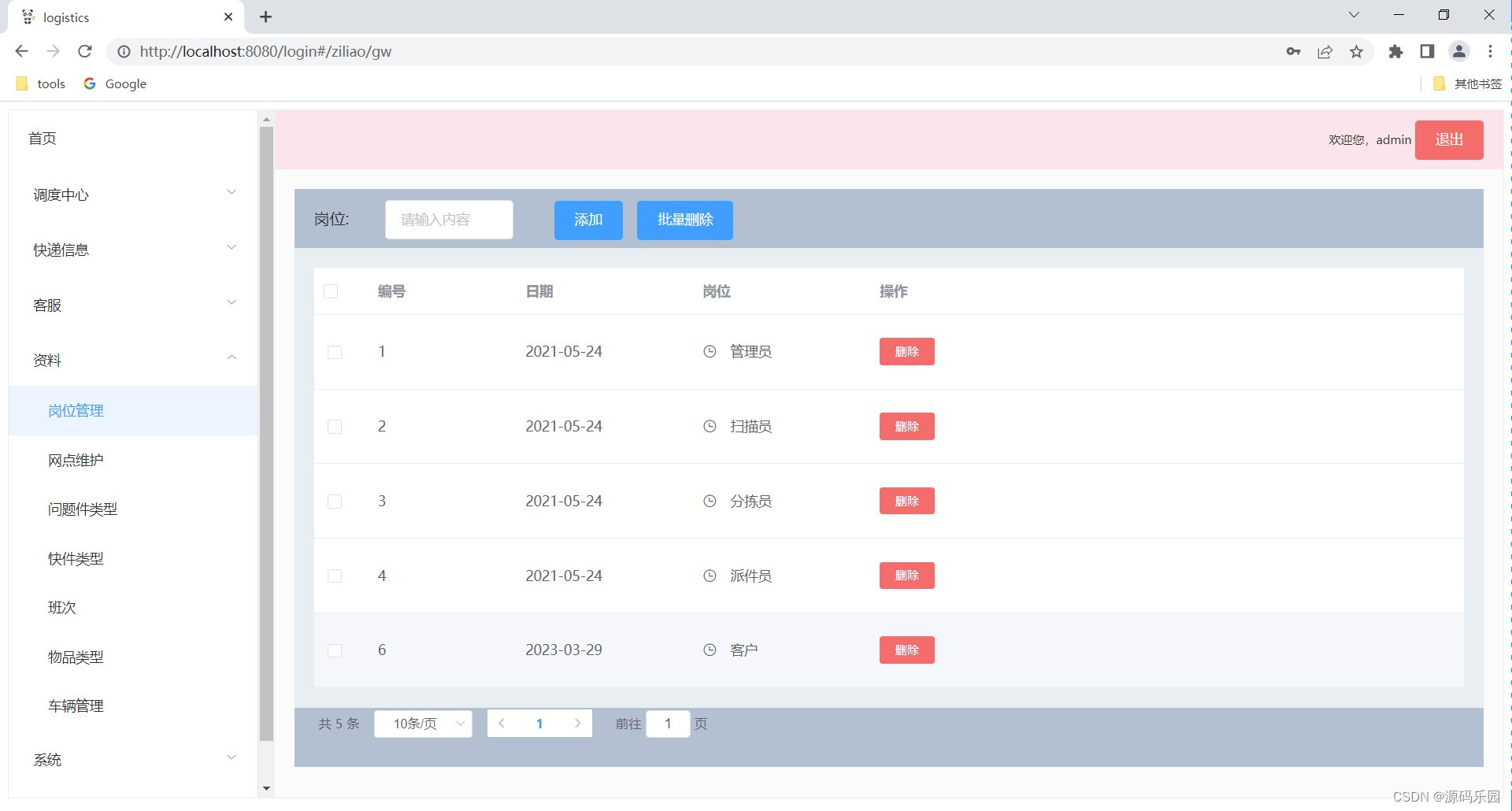Reload the page with refresh icon

click(85, 51)
